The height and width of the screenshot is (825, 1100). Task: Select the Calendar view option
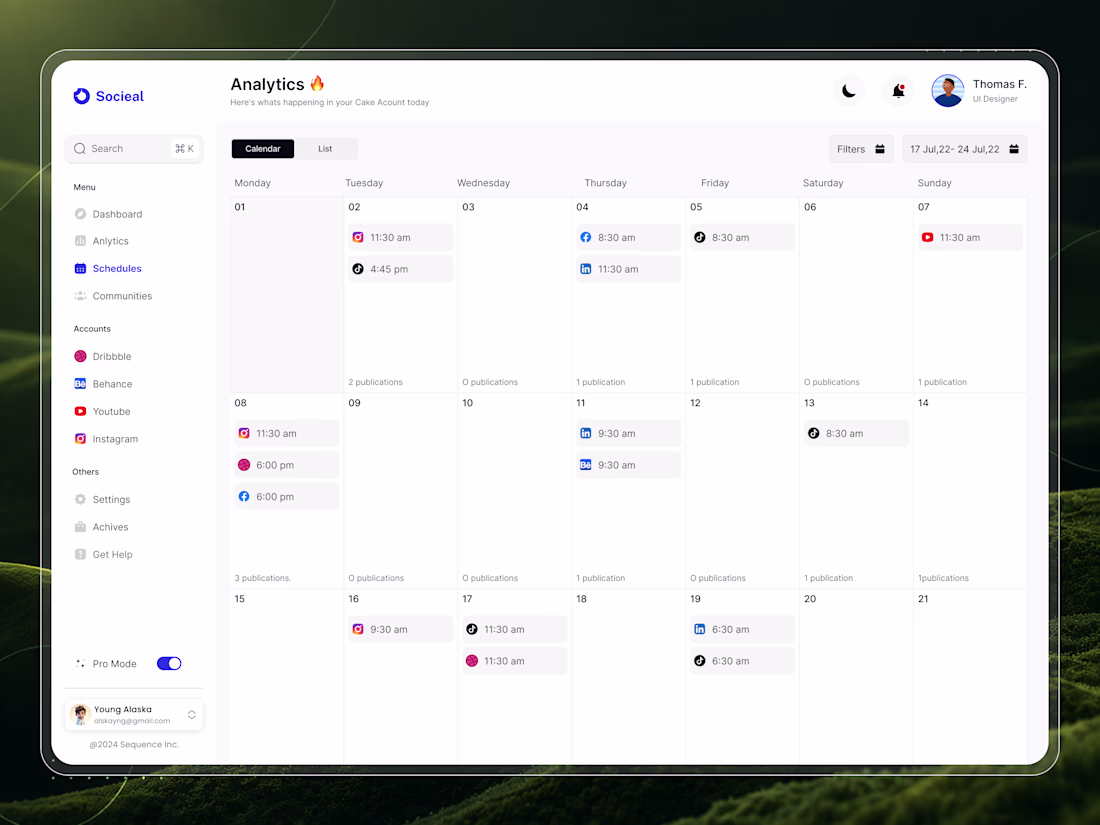[263, 149]
